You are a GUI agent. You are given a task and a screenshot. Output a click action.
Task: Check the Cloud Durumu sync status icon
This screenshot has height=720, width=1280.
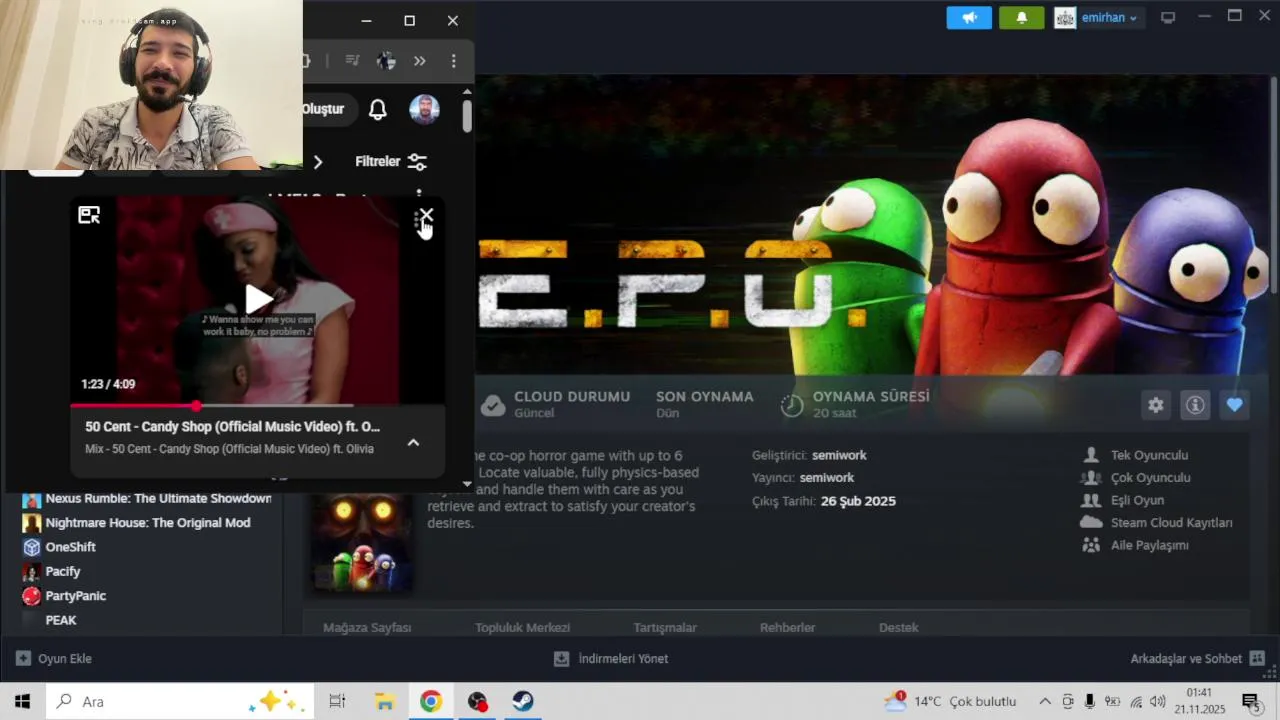(493, 404)
